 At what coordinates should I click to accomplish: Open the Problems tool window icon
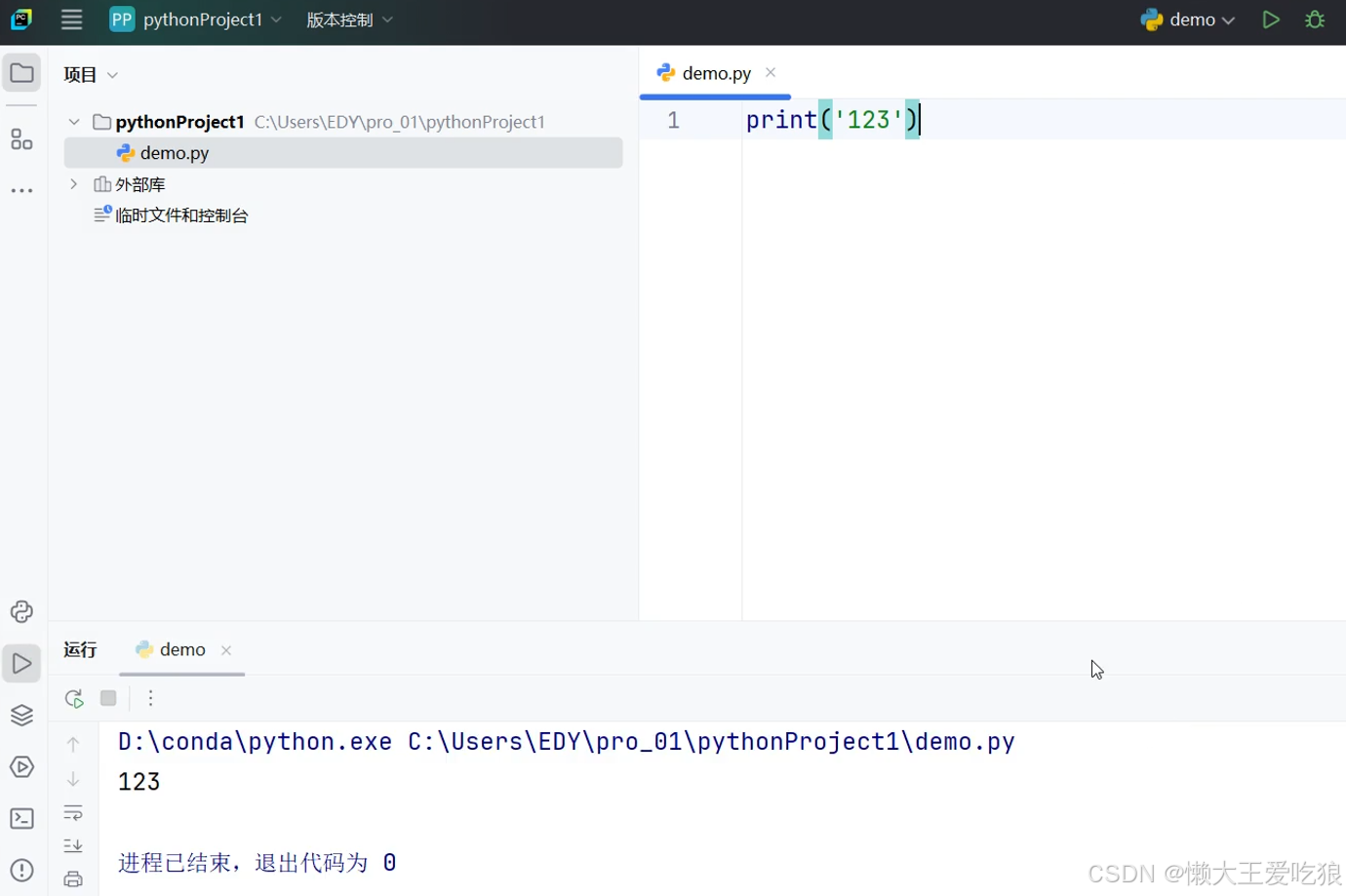21,871
